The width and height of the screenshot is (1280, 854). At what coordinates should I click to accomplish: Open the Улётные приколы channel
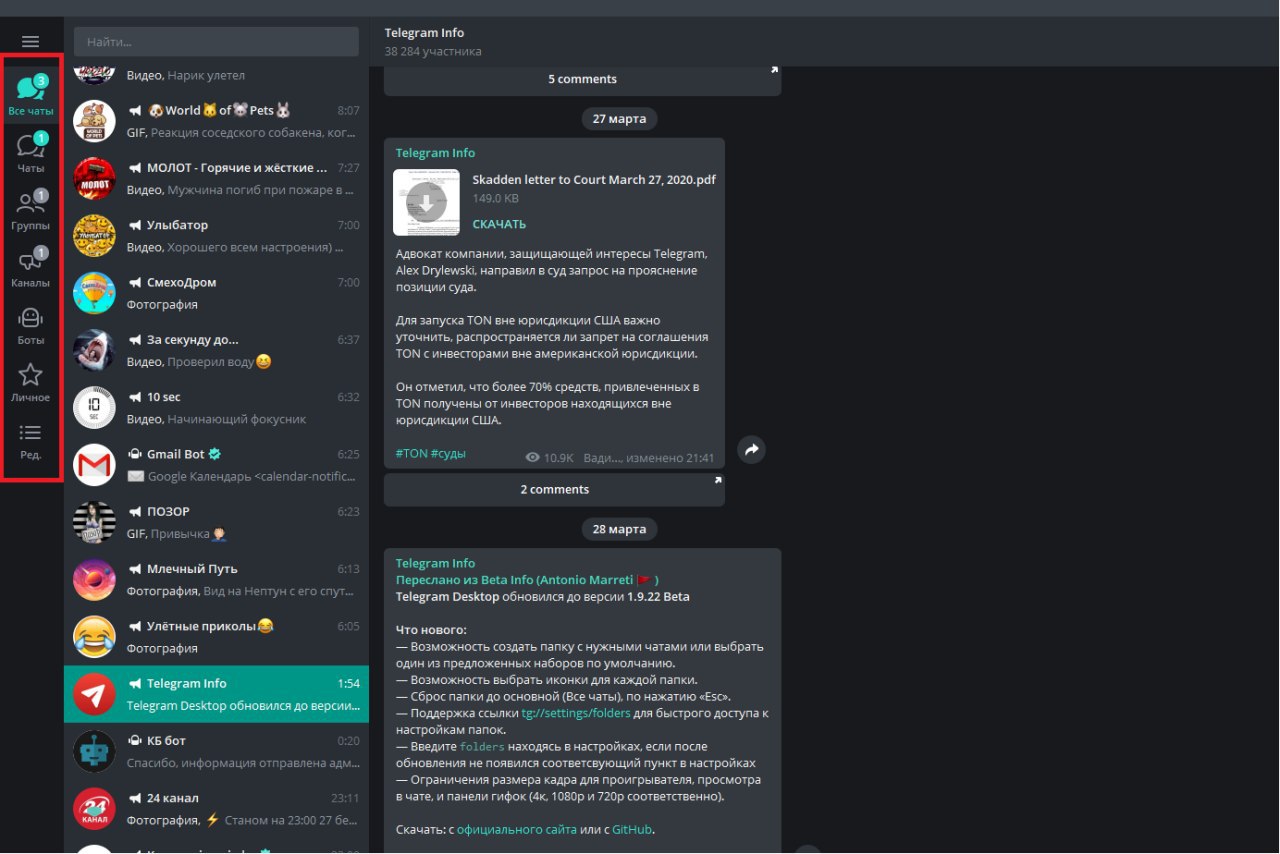point(216,637)
